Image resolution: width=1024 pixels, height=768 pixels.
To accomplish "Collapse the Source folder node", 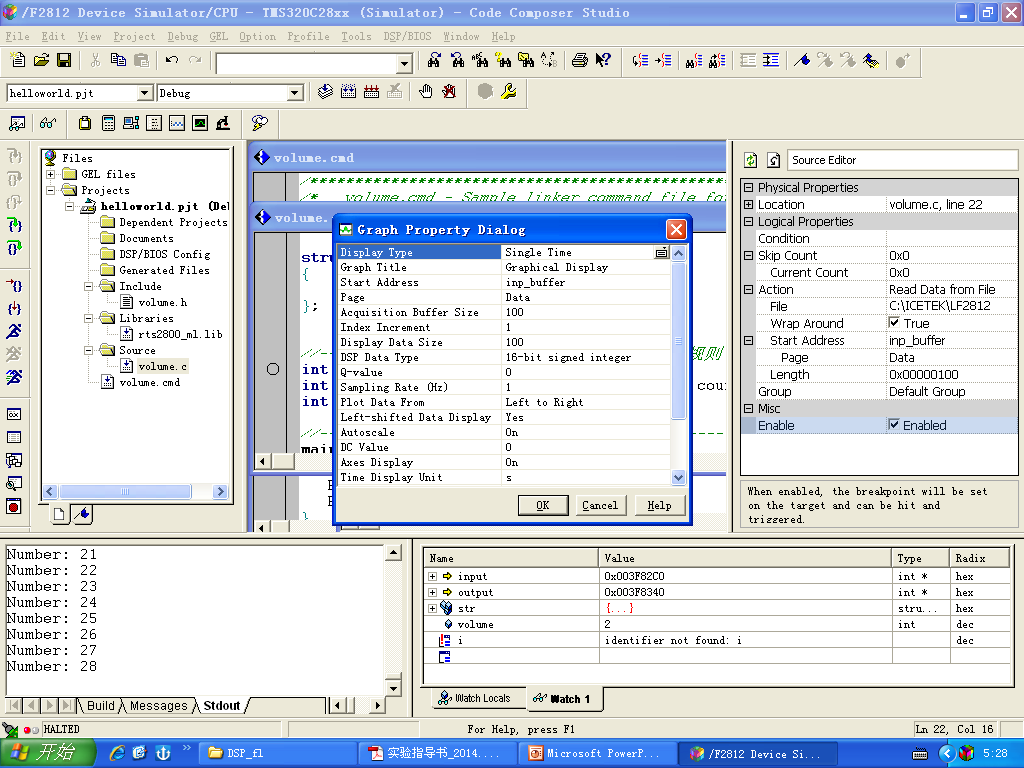I will pos(89,350).
